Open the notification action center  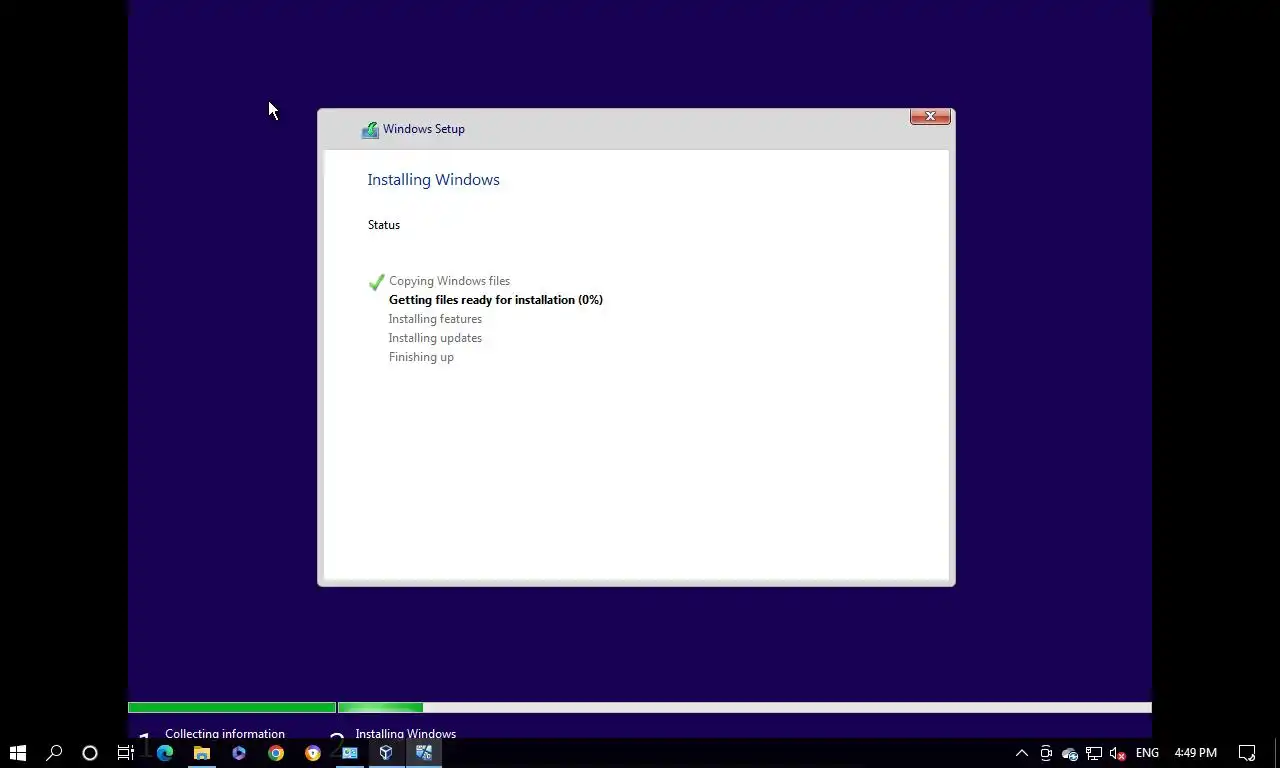click(1247, 753)
